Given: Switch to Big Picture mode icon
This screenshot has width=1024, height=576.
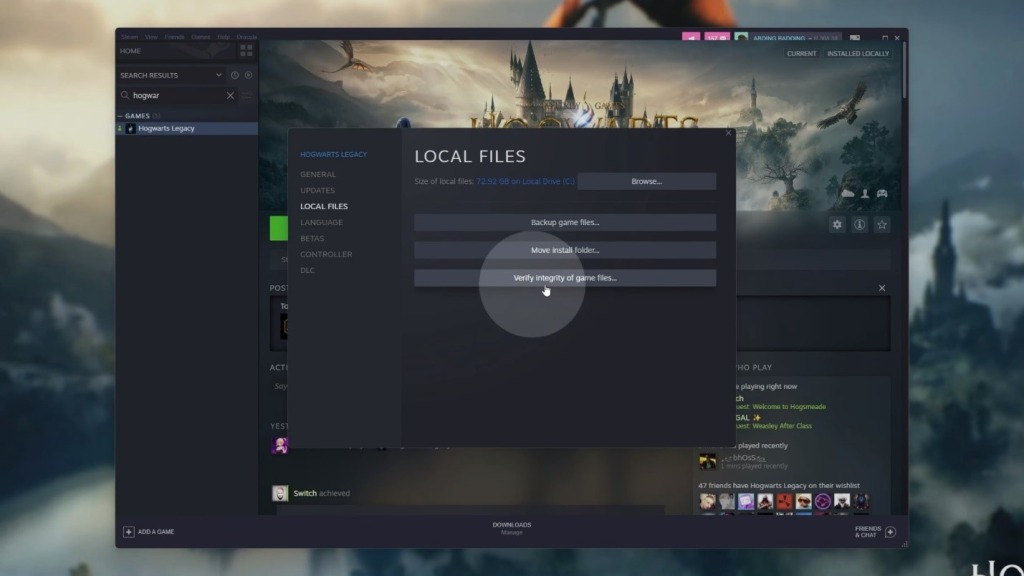Looking at the screenshot, I should (x=855, y=38).
